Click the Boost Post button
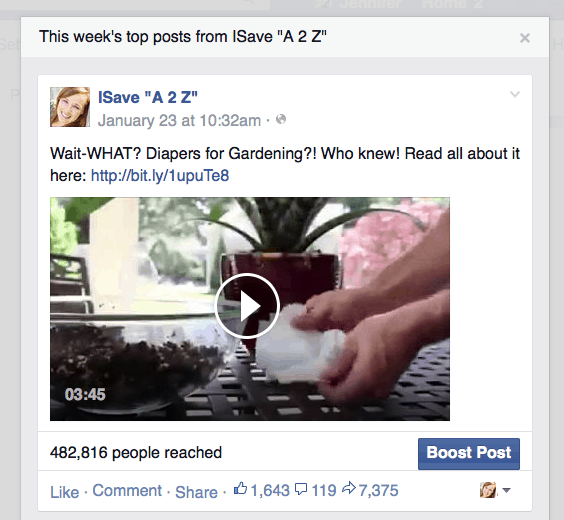This screenshot has width=564, height=520. (x=469, y=453)
